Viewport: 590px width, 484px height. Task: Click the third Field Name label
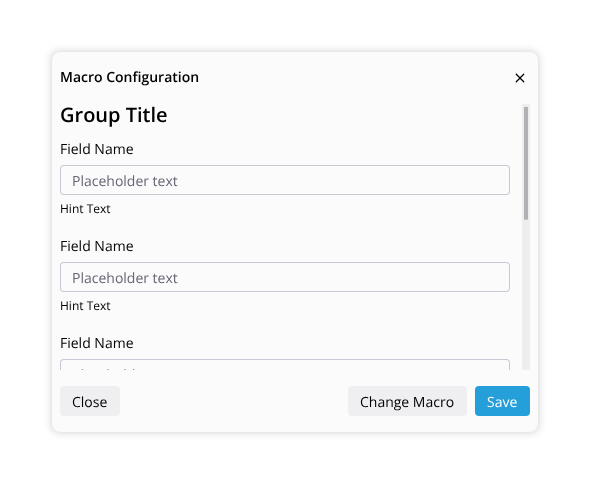[97, 343]
